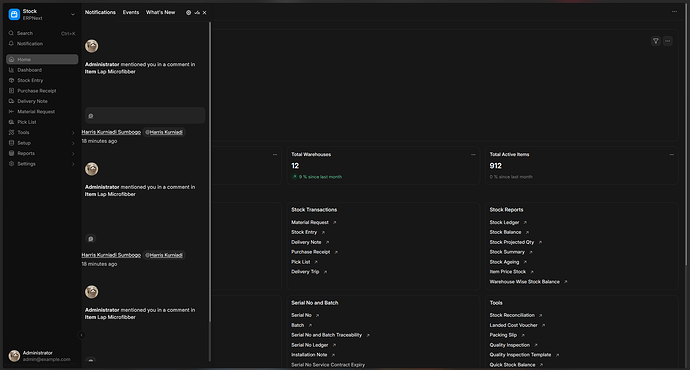Click the arrow icon next to Serial No
Viewport: 690px width, 370px height.
[317, 315]
